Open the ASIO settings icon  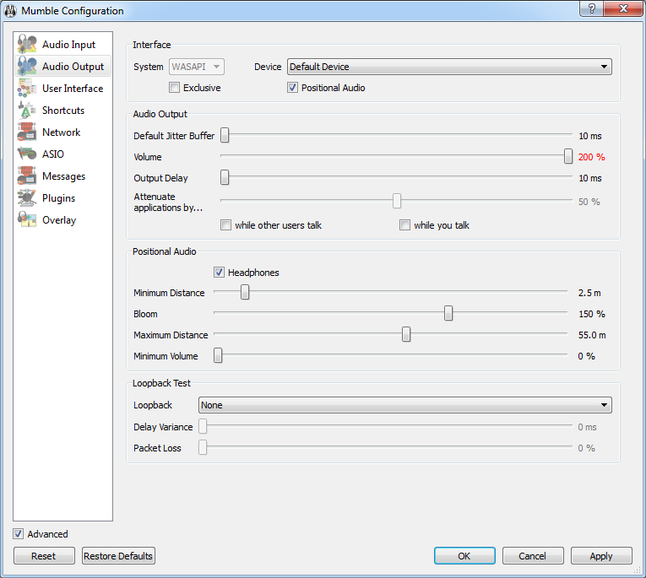pyautogui.click(x=27, y=155)
